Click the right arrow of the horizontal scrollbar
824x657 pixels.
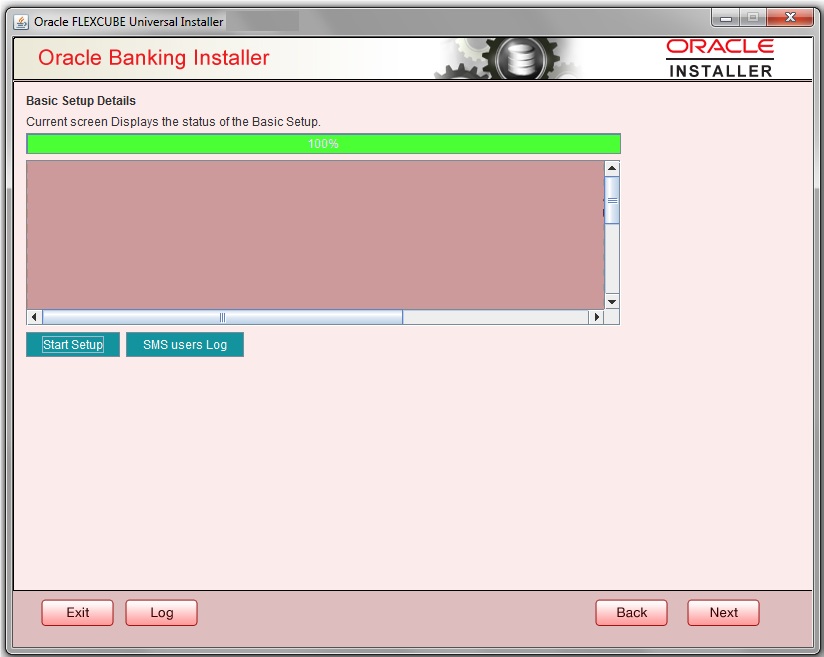point(596,316)
